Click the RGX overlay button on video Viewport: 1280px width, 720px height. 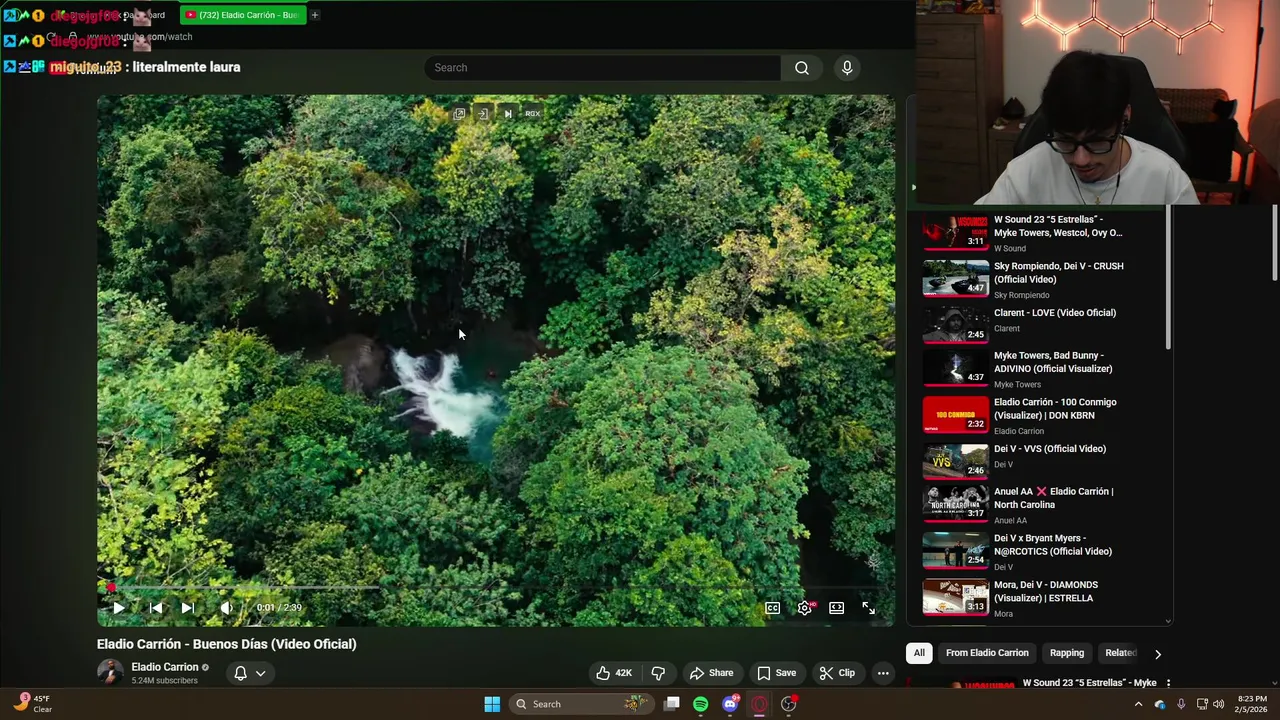tap(532, 114)
